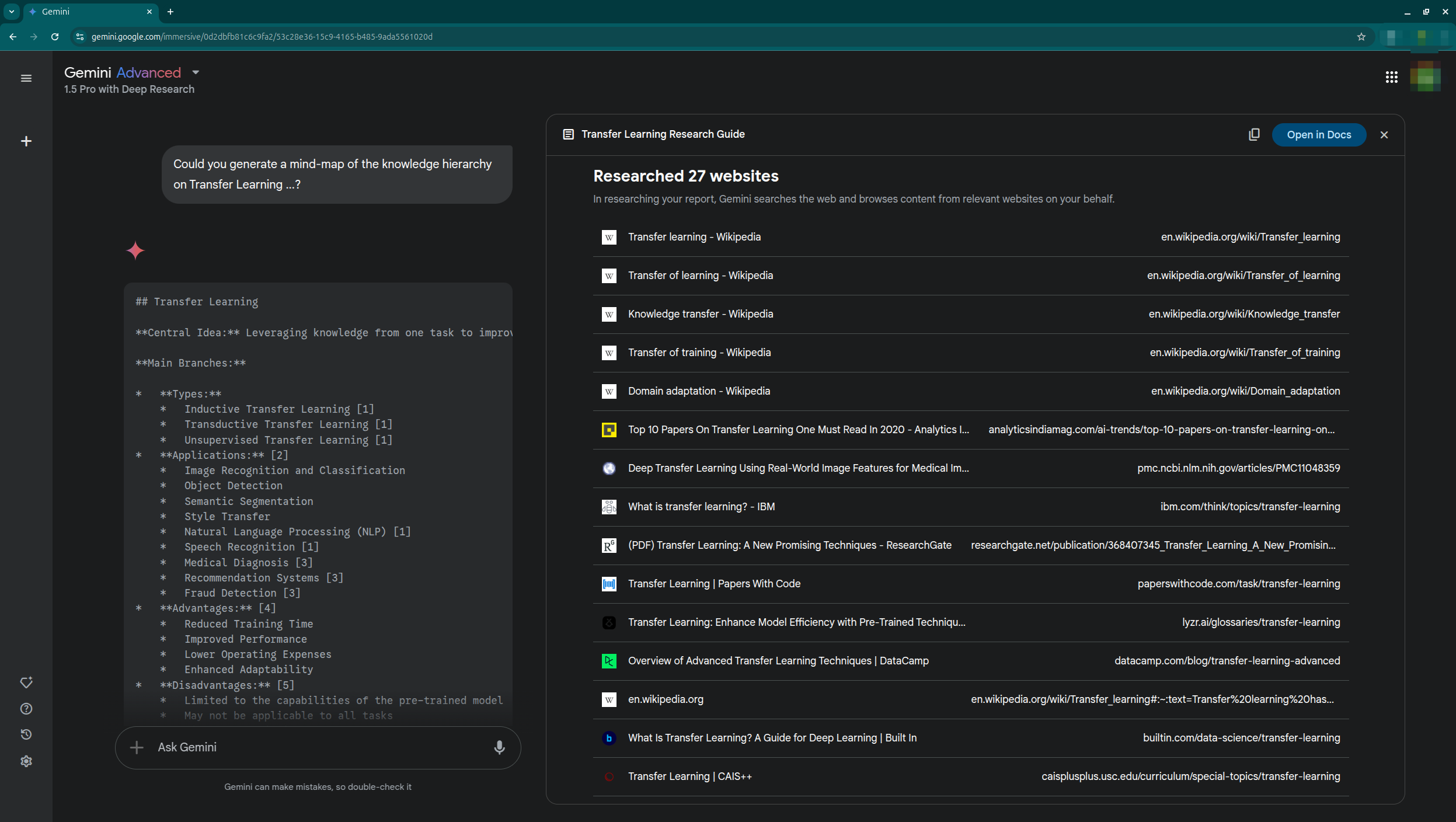Screen dimensions: 1456x822
Task: Open the Gem manager heart icon
Action: (x=26, y=682)
